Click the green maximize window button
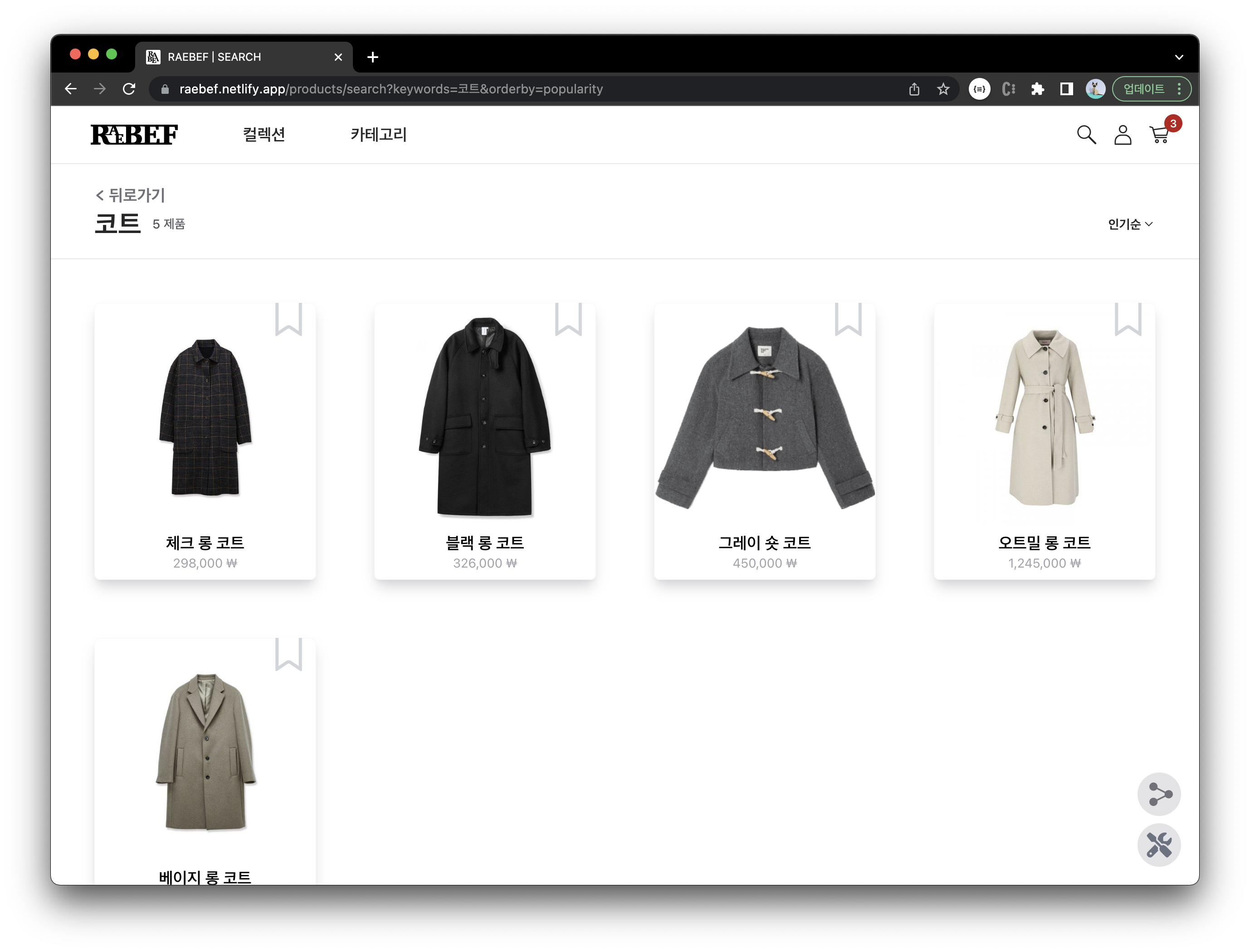 (x=112, y=54)
